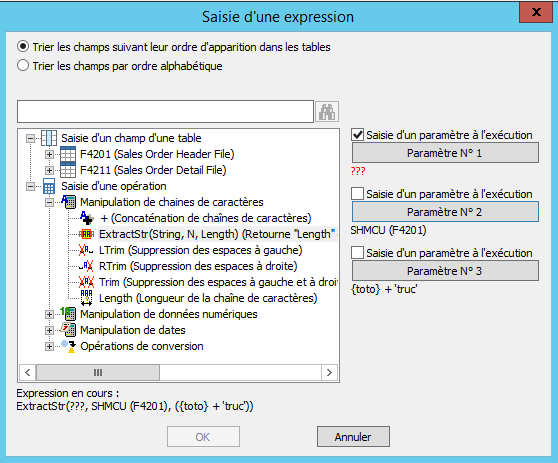Click the LTrim function icon
This screenshot has height=463, width=558.
tap(86, 250)
